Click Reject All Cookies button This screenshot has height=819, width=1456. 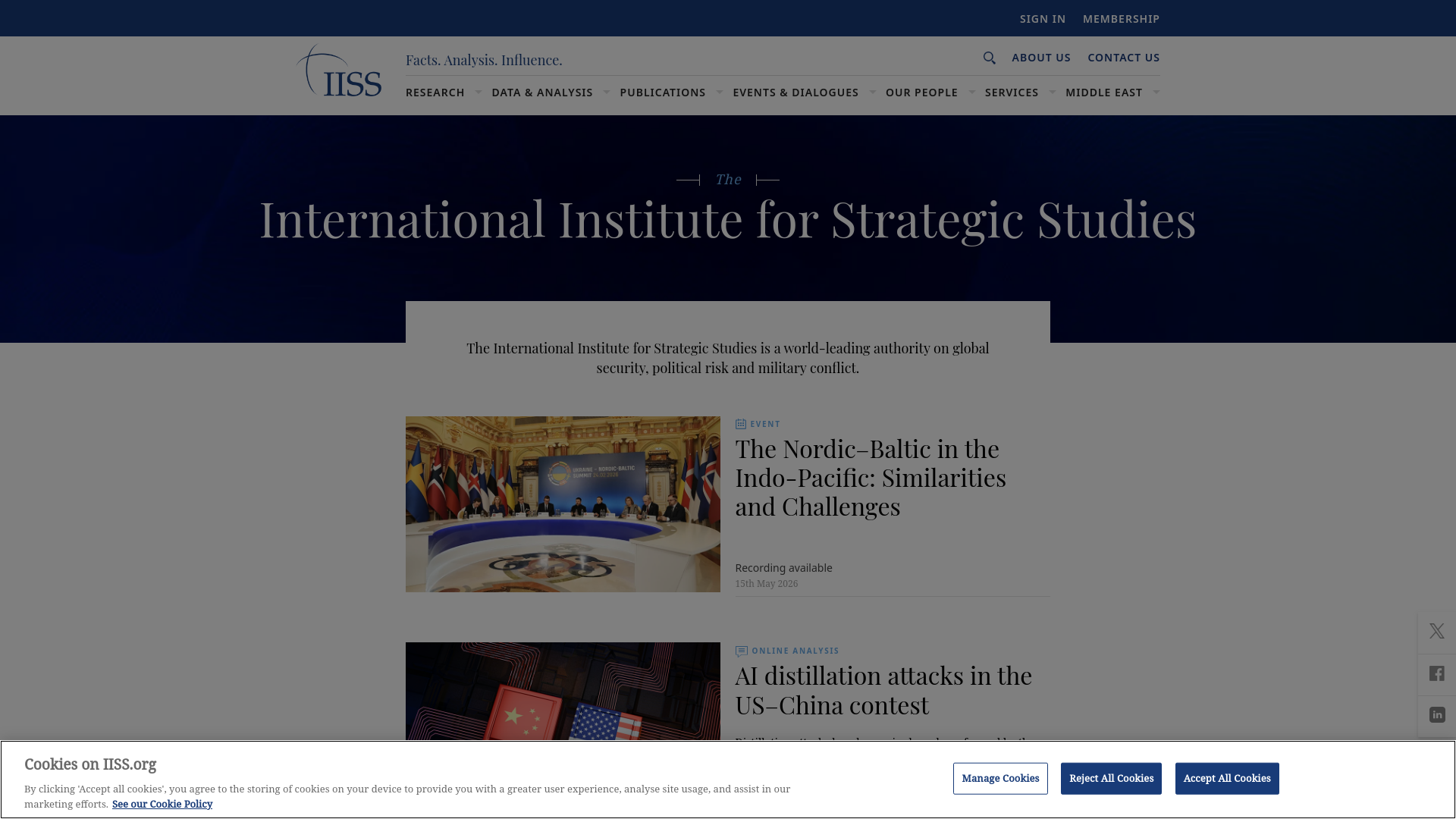pyautogui.click(x=1111, y=779)
